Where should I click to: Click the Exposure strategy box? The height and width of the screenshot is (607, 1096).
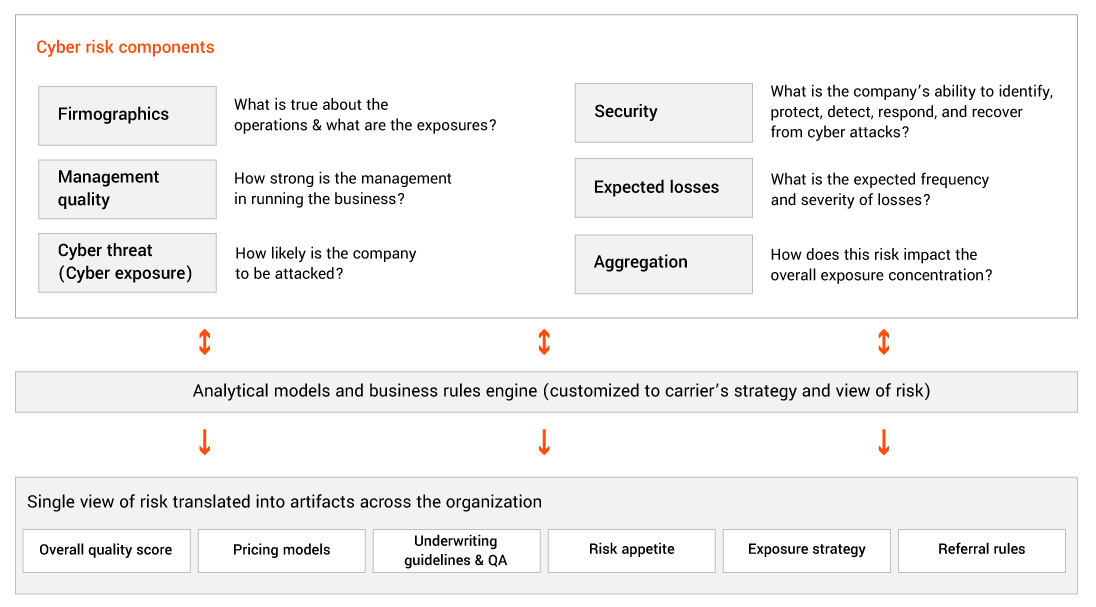click(x=807, y=550)
